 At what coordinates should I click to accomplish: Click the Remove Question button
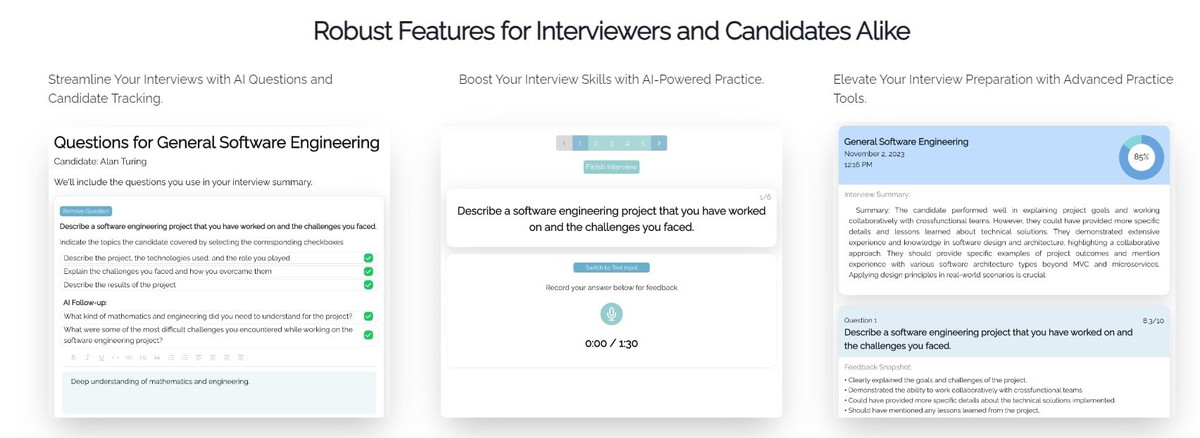[x=86, y=211]
